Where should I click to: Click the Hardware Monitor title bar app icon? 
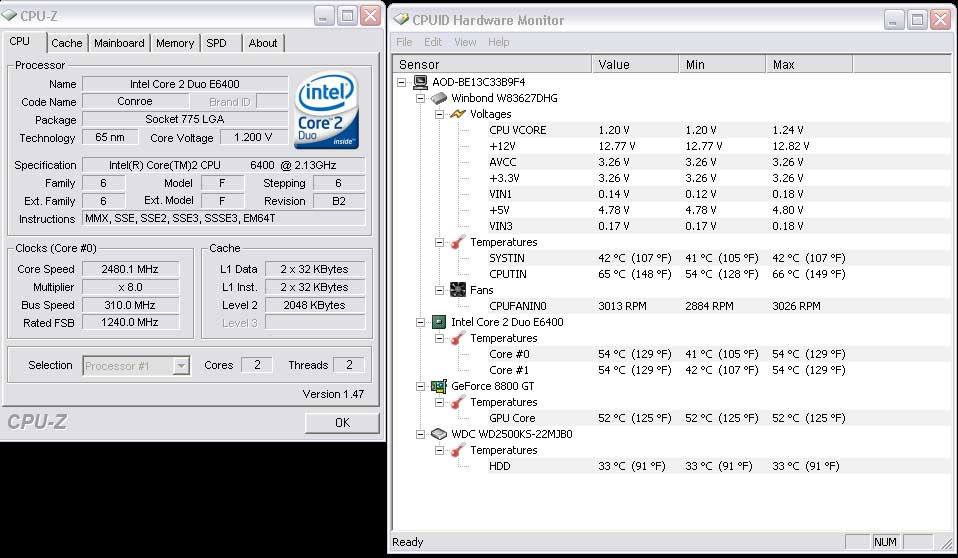(401, 20)
